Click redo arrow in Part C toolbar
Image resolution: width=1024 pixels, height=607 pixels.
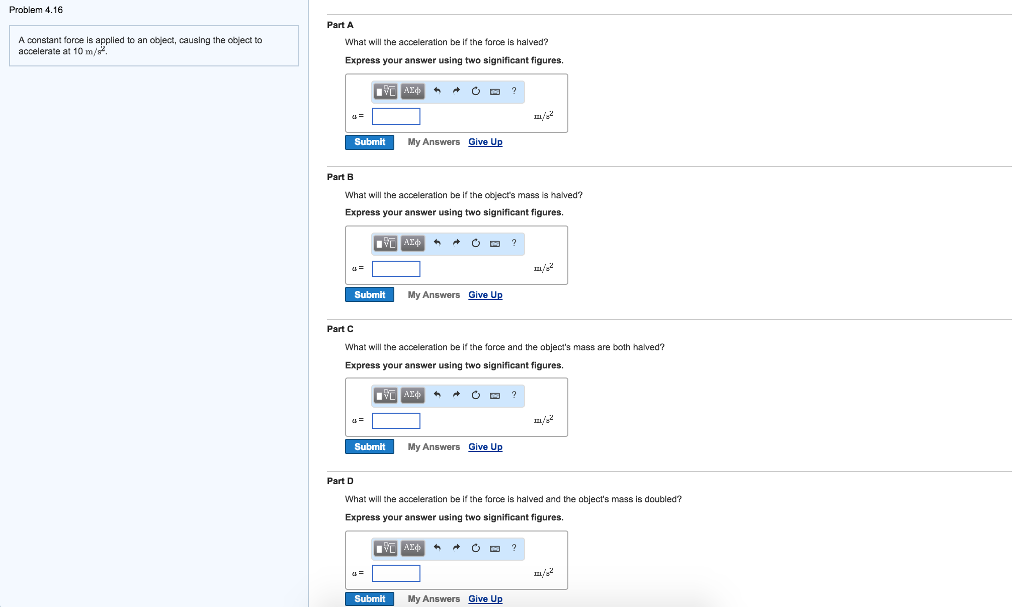[x=456, y=395]
